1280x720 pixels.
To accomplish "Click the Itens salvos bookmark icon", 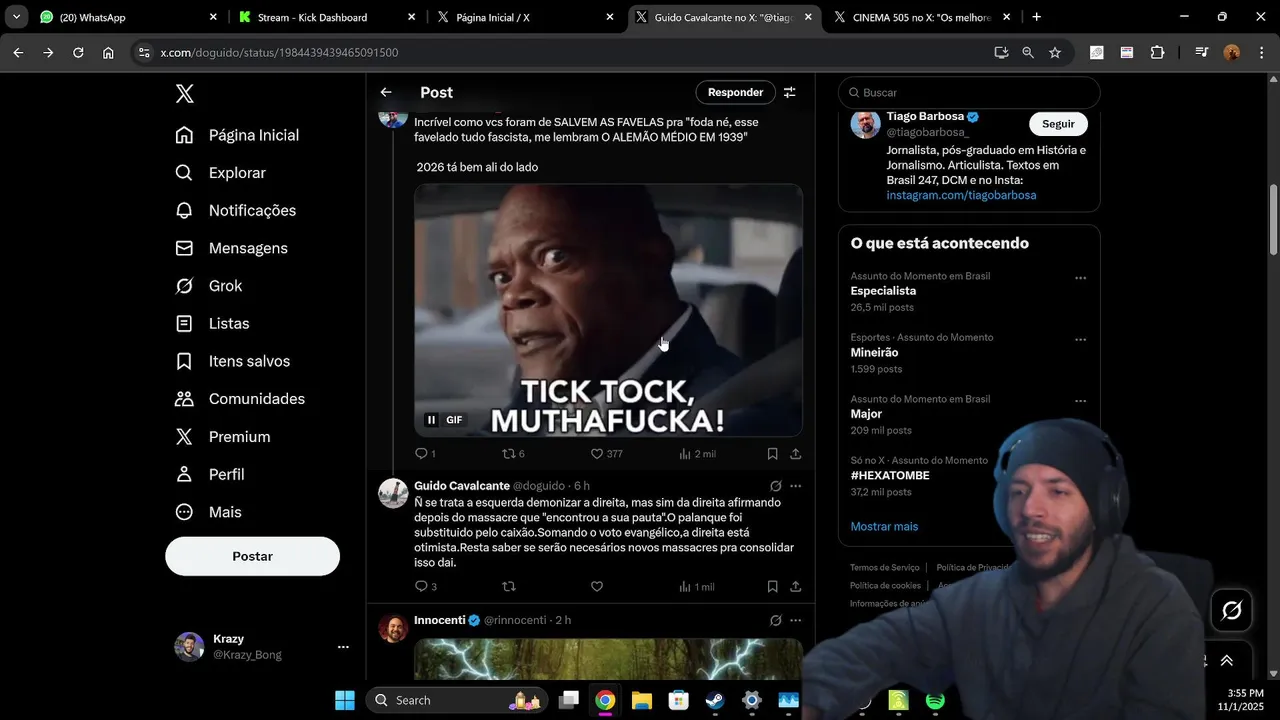I will click(x=184, y=361).
